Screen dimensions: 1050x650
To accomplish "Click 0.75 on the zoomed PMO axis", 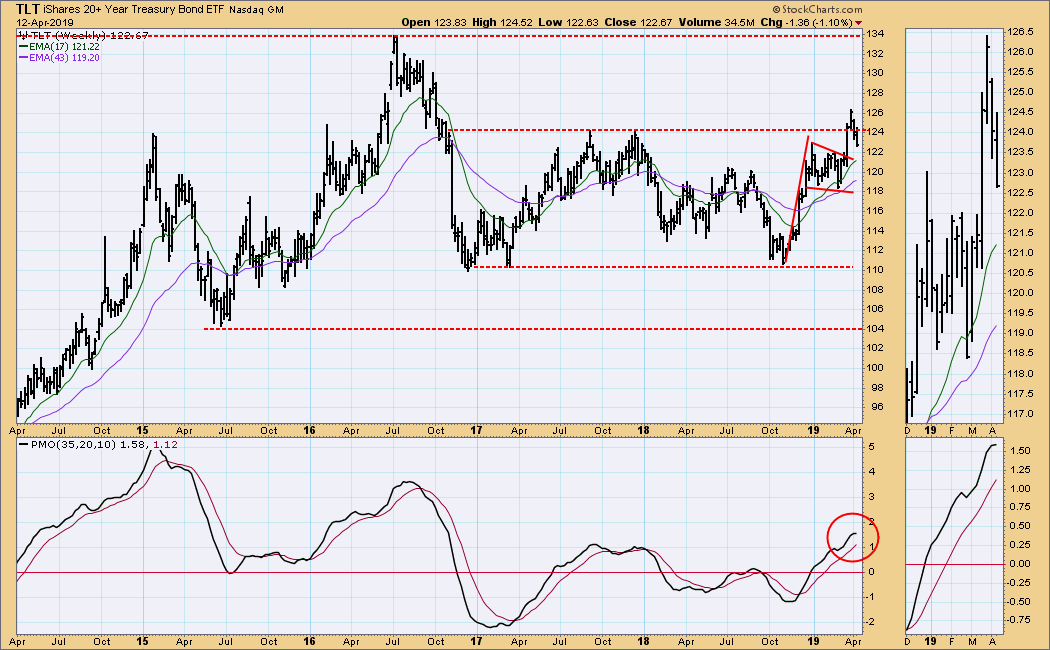I will point(1020,507).
